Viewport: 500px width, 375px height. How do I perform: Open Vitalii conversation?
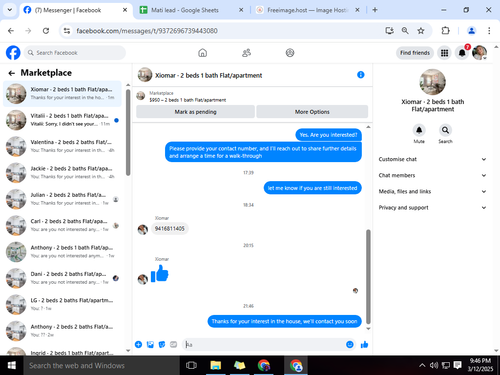click(x=62, y=120)
